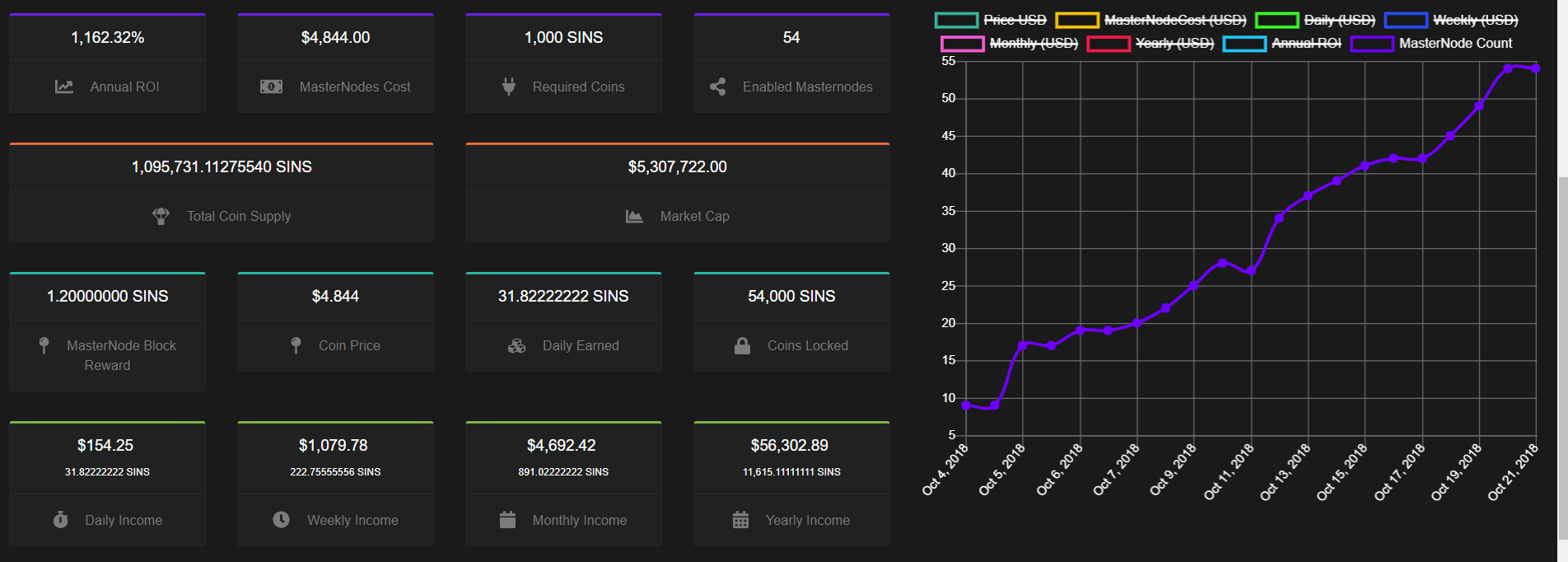1568x562 pixels.
Task: Click the 1,000 SINS required coins value
Action: pyautogui.click(x=564, y=38)
